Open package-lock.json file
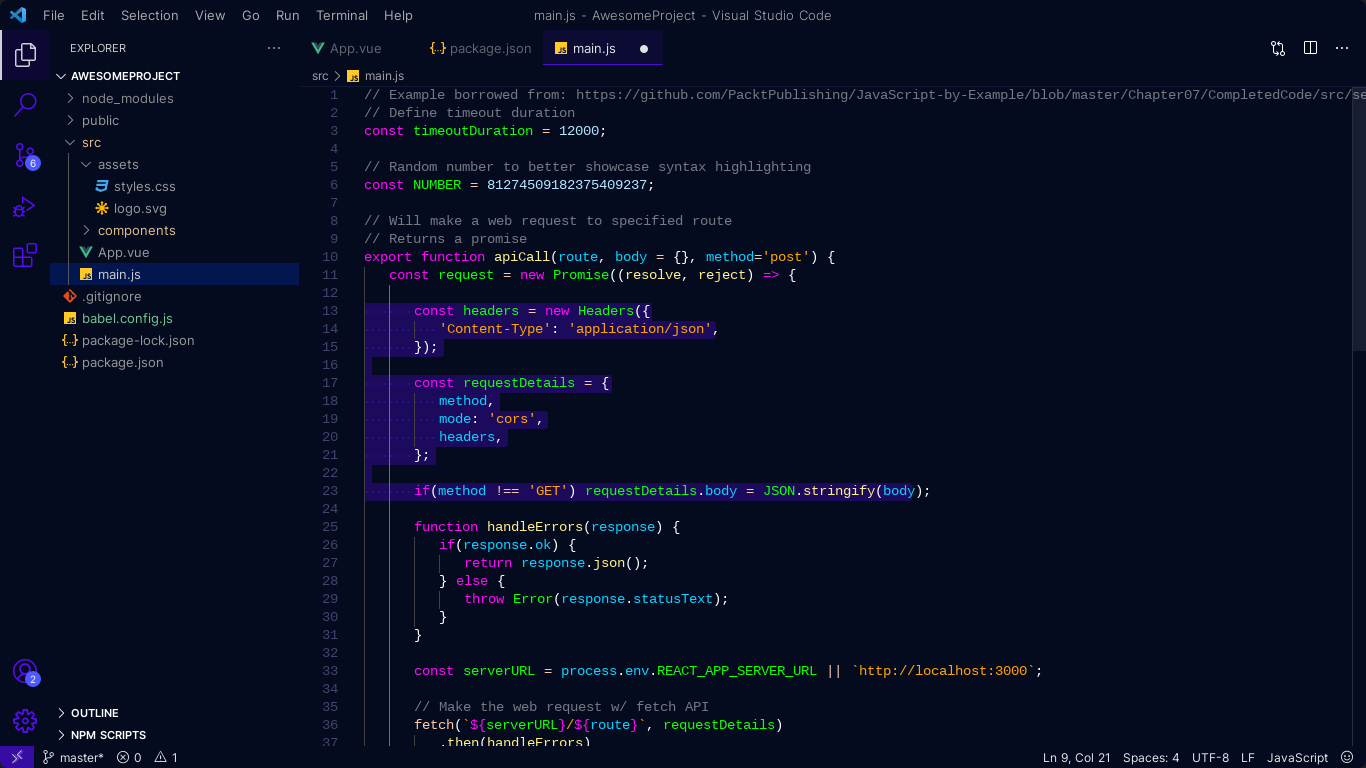This screenshot has width=1366, height=768. tap(174, 340)
